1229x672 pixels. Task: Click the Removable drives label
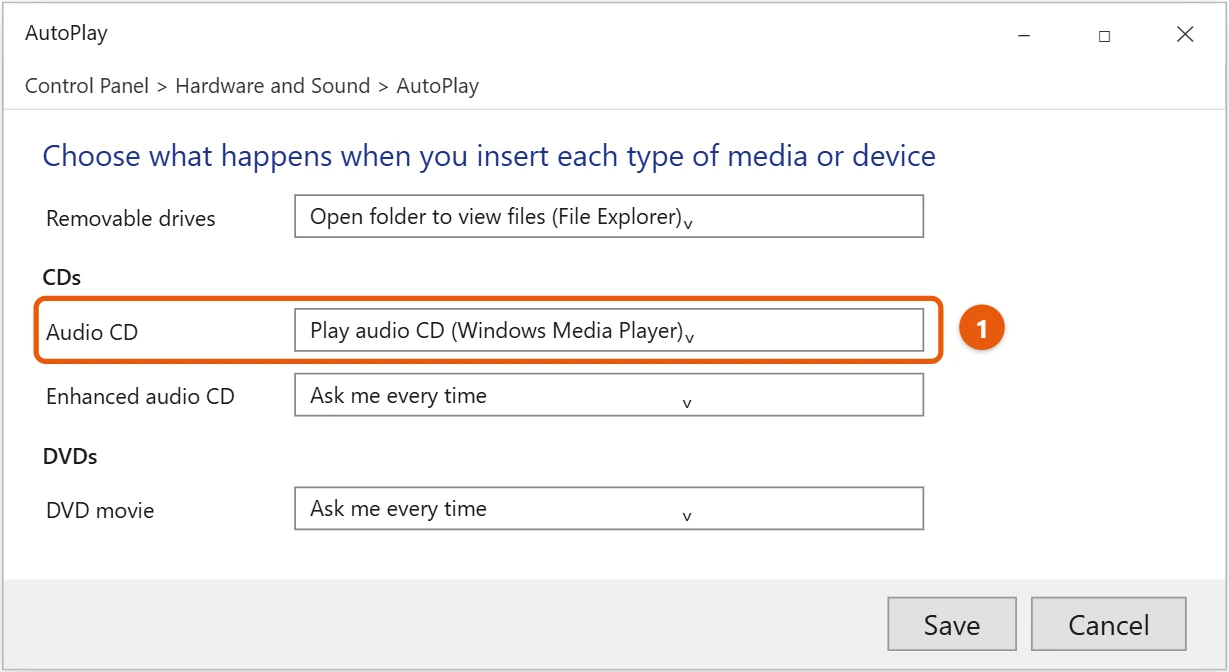(131, 218)
